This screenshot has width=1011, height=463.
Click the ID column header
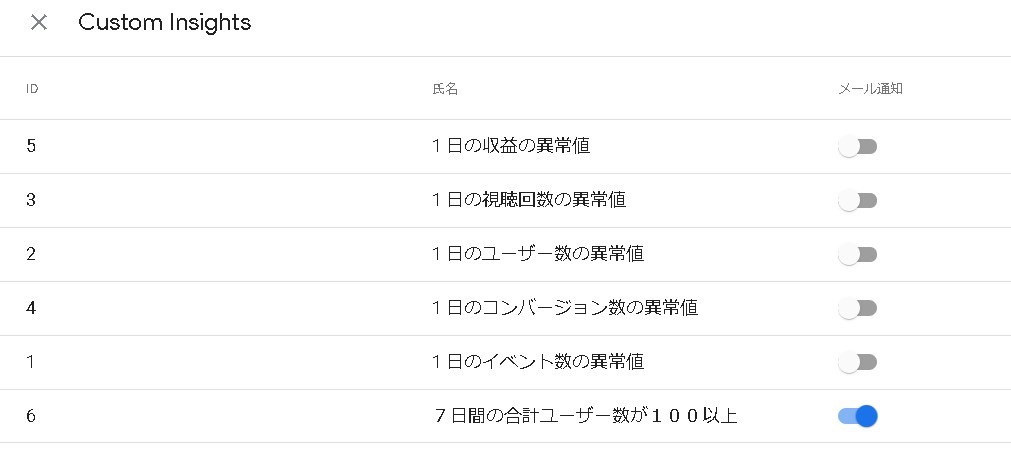pos(32,89)
